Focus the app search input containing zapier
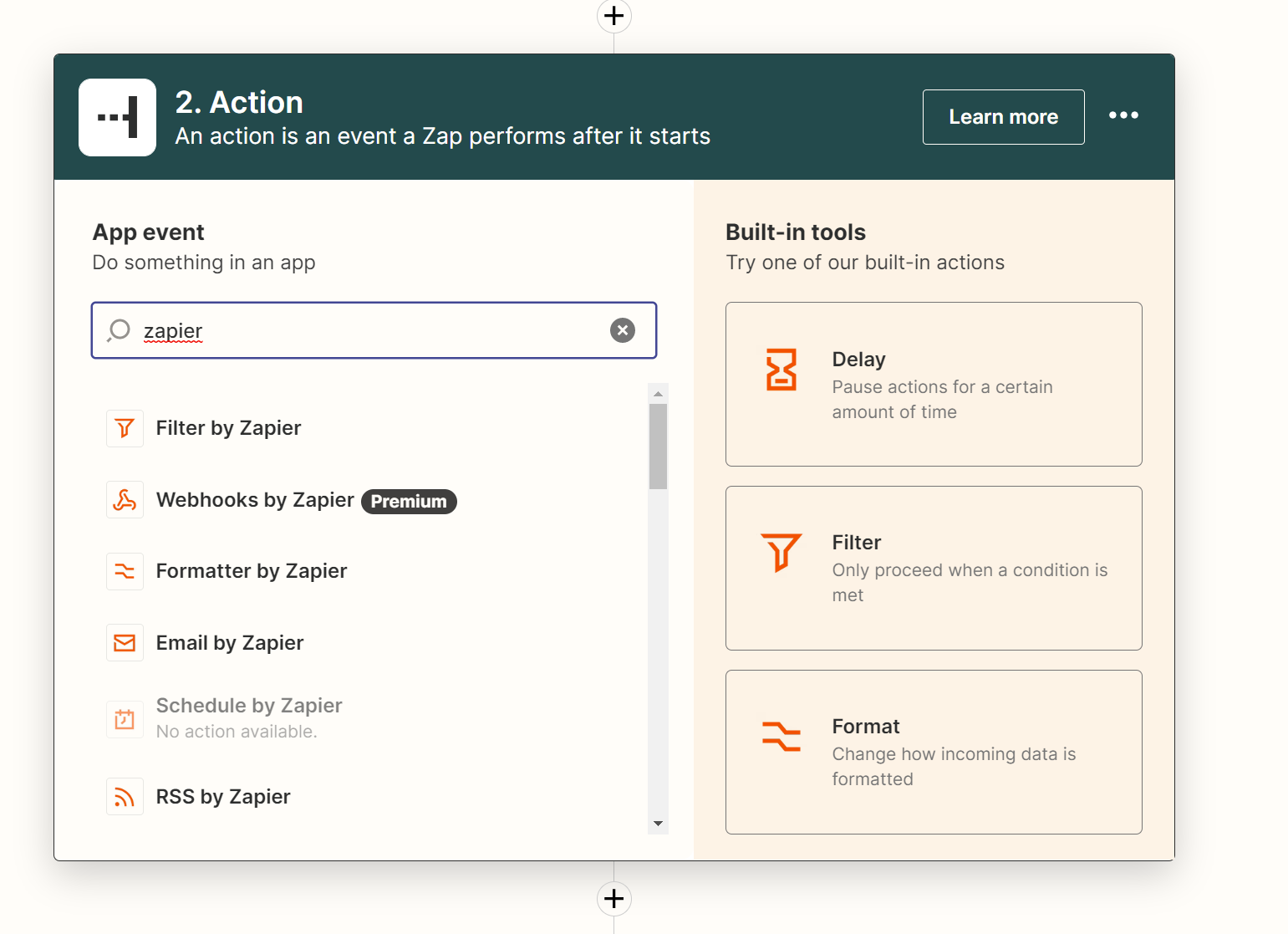 [374, 330]
